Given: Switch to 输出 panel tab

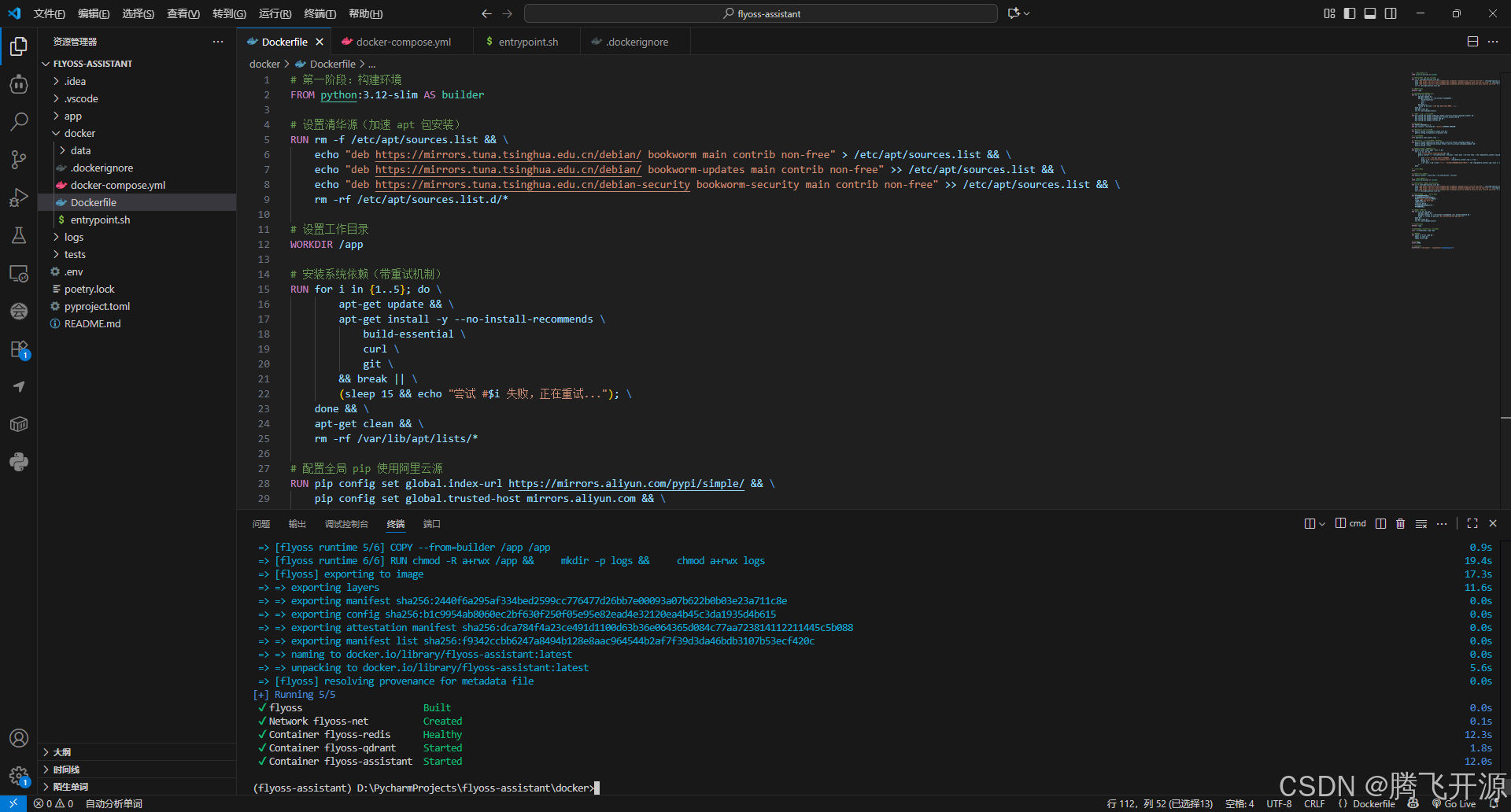Looking at the screenshot, I should point(297,524).
